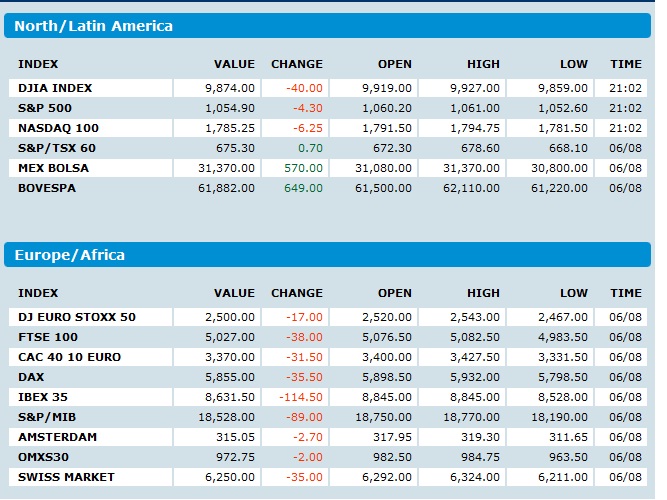Image resolution: width=667 pixels, height=500 pixels.
Task: Click NASDAQ 100 change -6.25
Action: click(308, 128)
